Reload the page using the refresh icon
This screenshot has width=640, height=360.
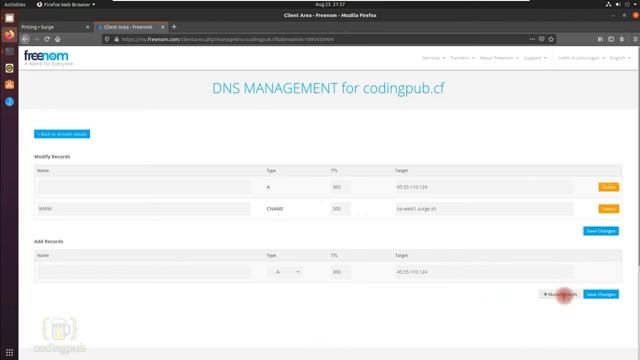pos(47,39)
